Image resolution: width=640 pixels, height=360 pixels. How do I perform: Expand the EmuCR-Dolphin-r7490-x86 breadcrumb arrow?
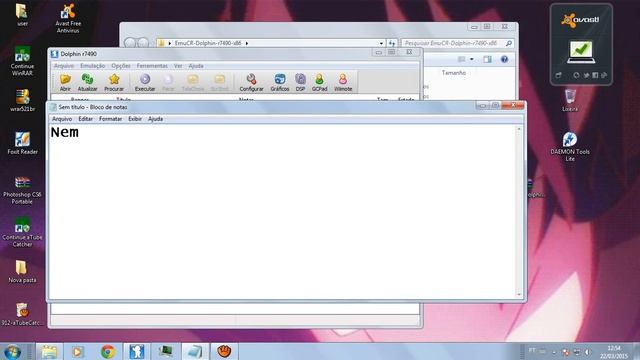coord(247,43)
